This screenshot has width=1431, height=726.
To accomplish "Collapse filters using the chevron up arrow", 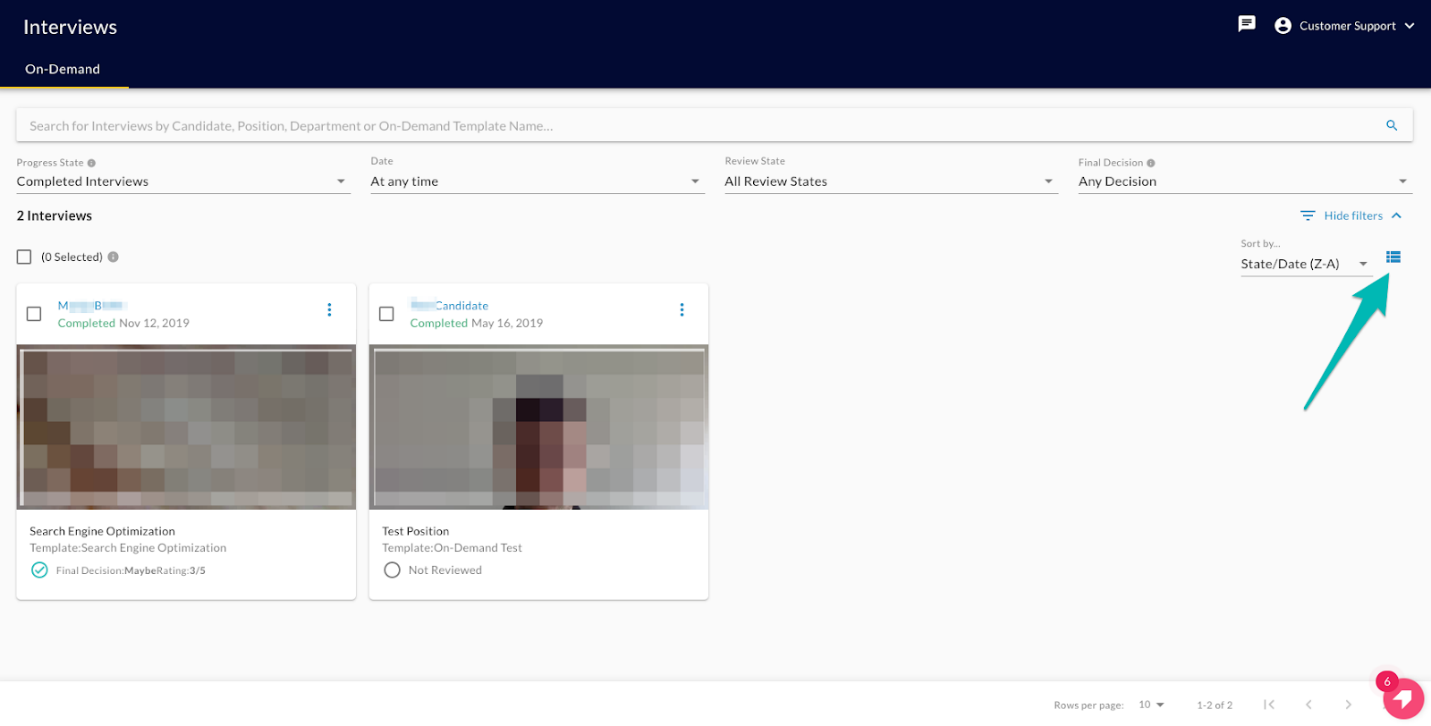I will coord(1397,216).
